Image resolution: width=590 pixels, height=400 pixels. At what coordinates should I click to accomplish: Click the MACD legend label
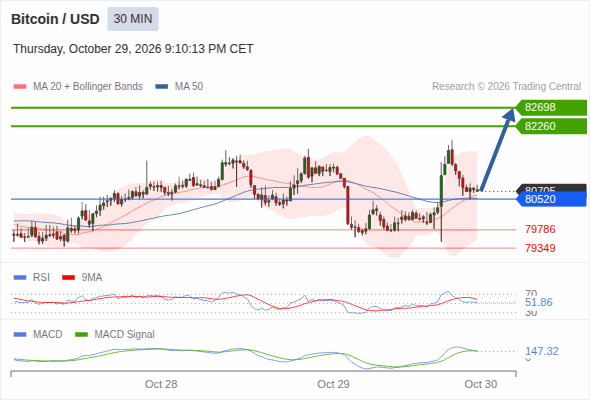click(47, 335)
